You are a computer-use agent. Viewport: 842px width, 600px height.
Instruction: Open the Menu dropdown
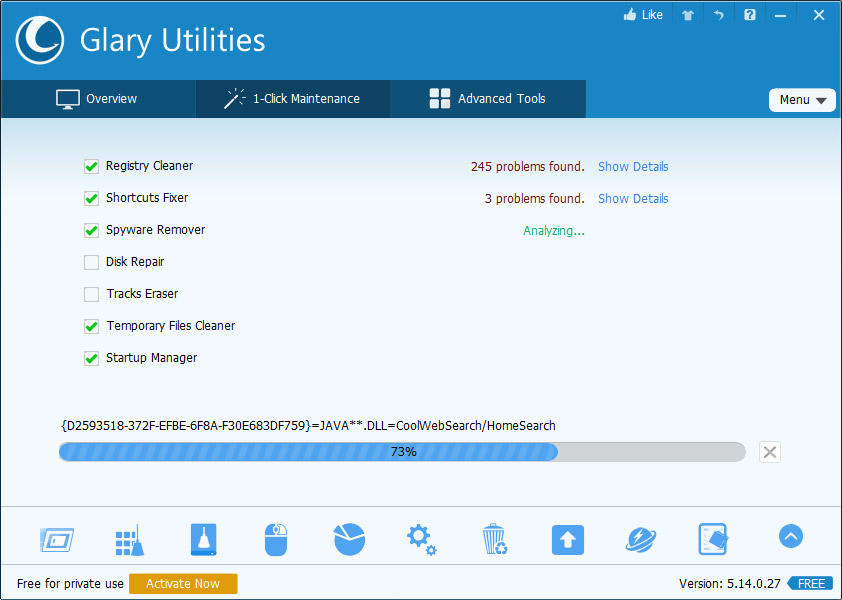(x=802, y=100)
